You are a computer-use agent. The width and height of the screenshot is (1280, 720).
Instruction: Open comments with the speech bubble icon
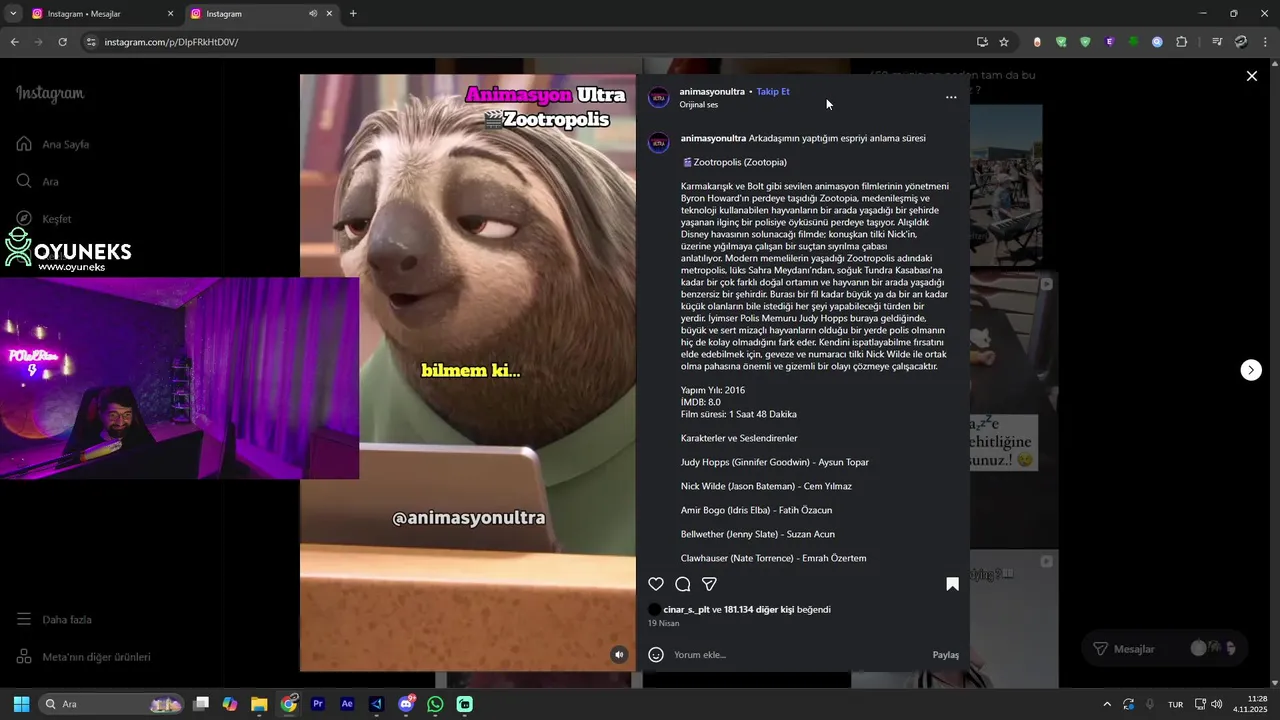(683, 584)
